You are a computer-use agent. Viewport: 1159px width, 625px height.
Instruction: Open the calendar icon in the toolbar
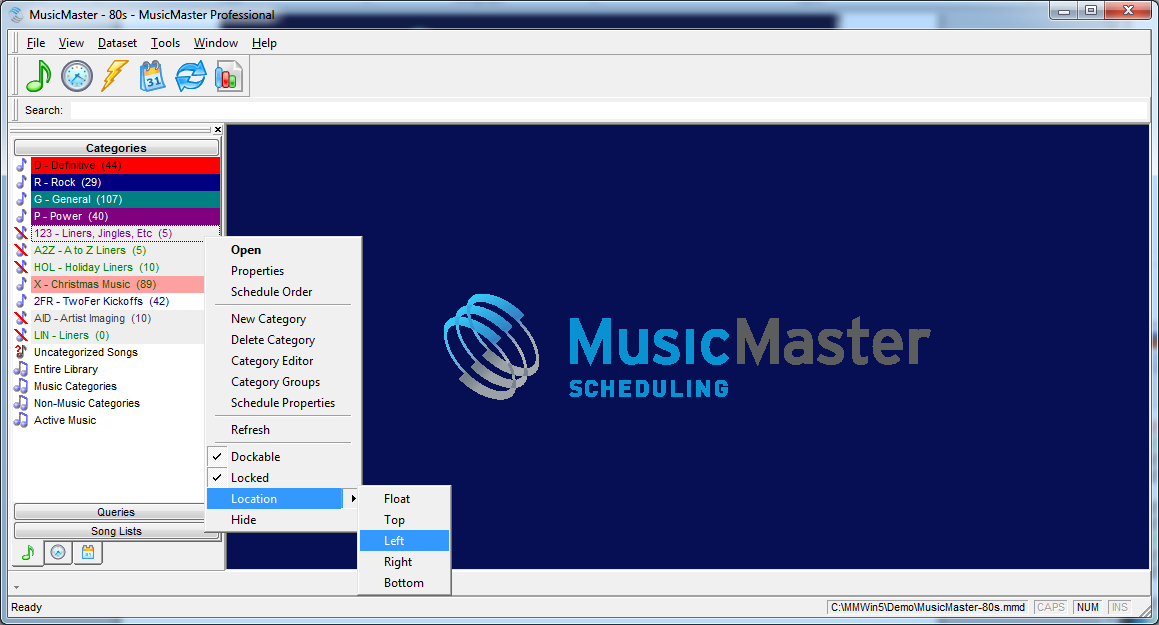[153, 76]
